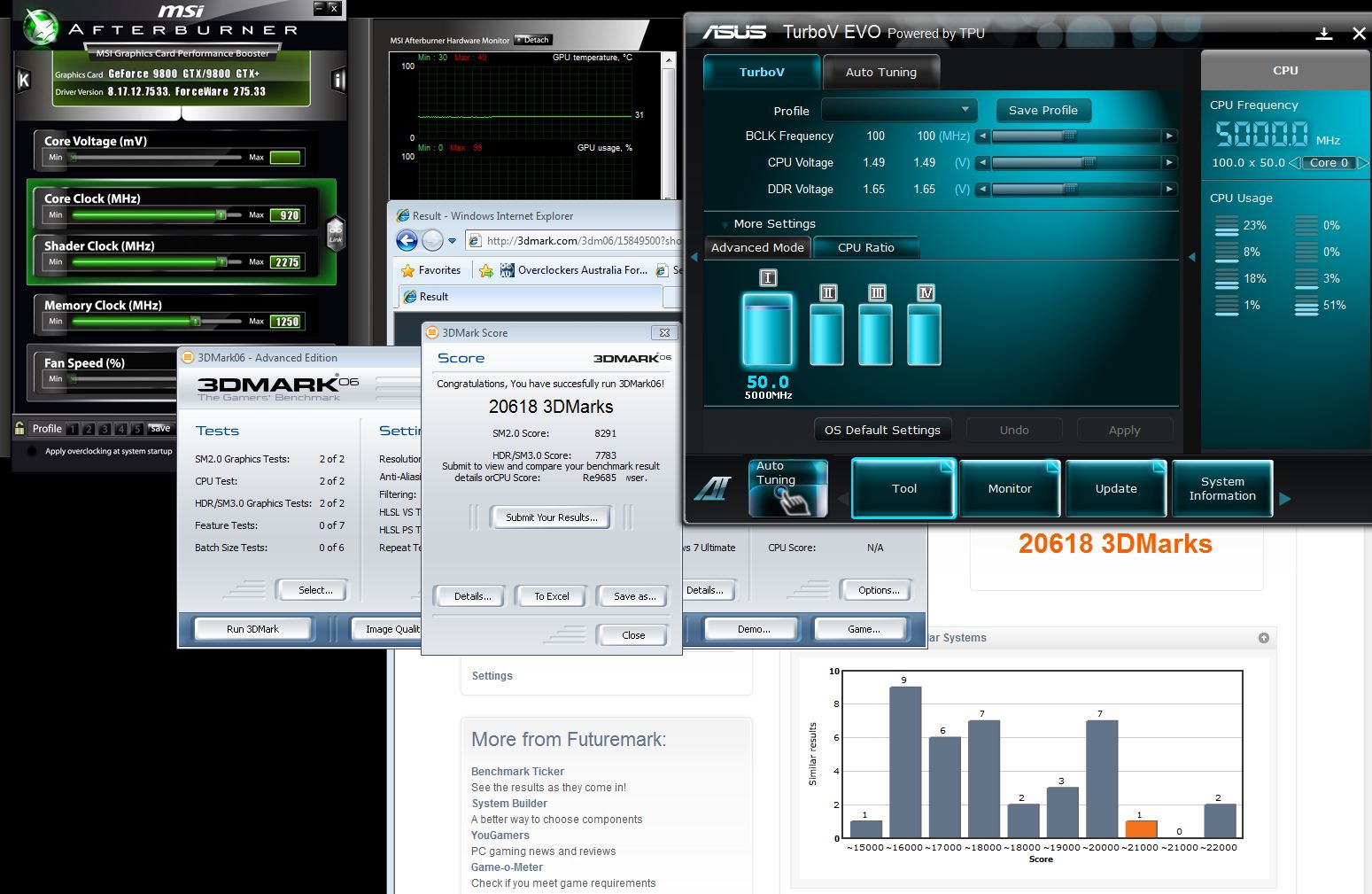Click the AI Suite logo icon
This screenshot has width=1372, height=894.
coord(712,488)
